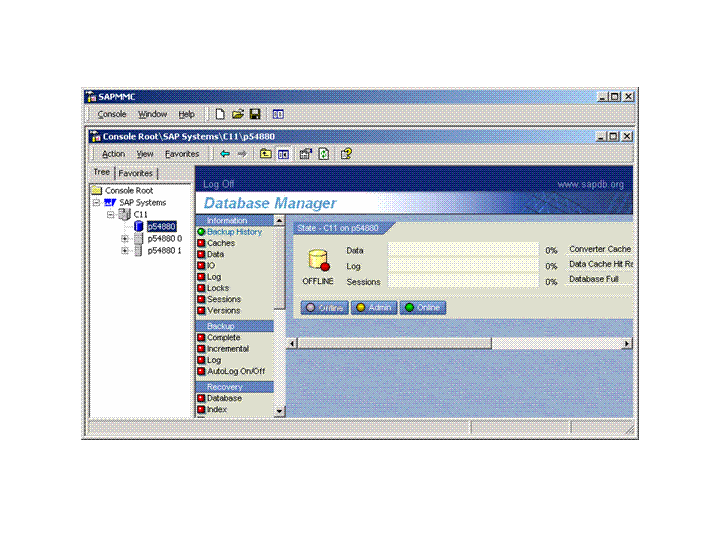720x540 pixels.
Task: Switch database state to Online
Action: click(x=422, y=308)
